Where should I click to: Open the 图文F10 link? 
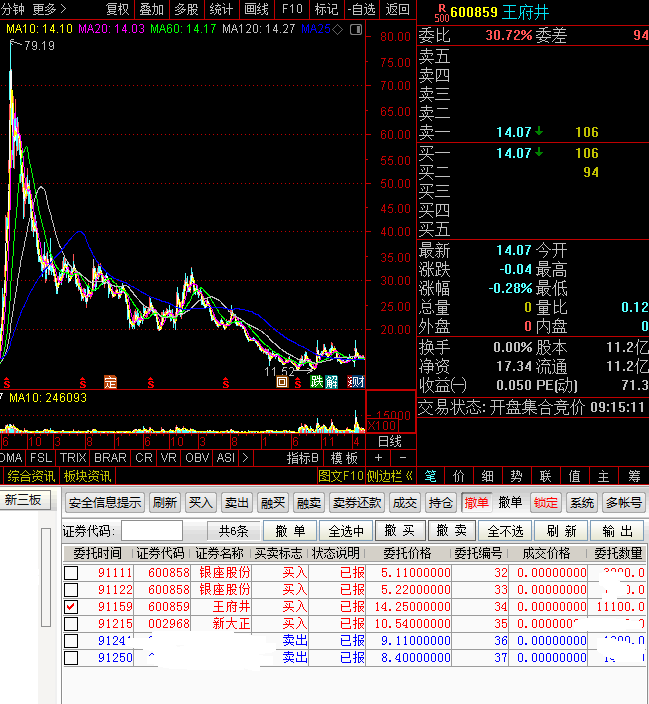(341, 476)
